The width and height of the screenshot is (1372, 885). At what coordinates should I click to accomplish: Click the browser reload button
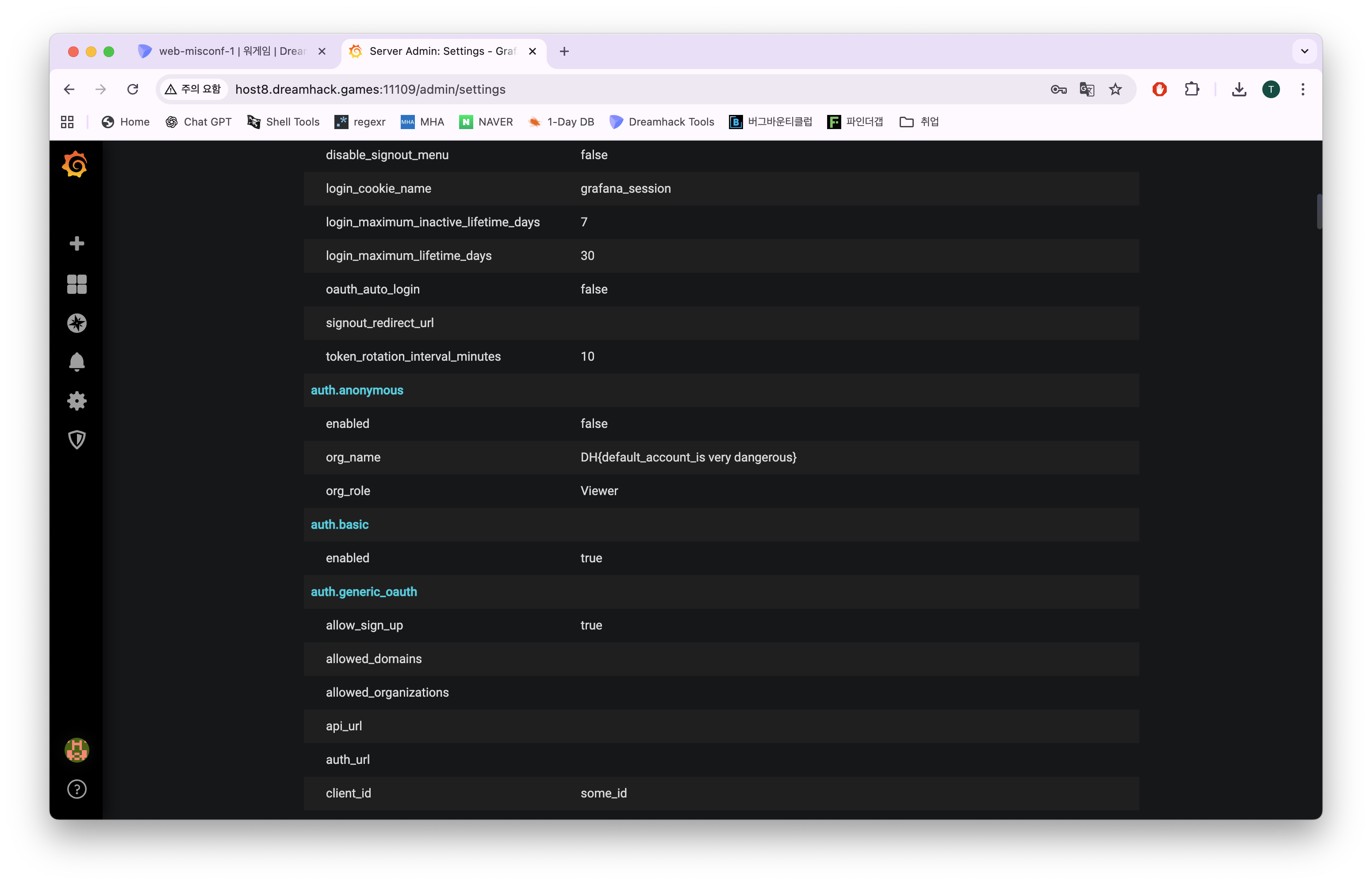pyautogui.click(x=133, y=89)
